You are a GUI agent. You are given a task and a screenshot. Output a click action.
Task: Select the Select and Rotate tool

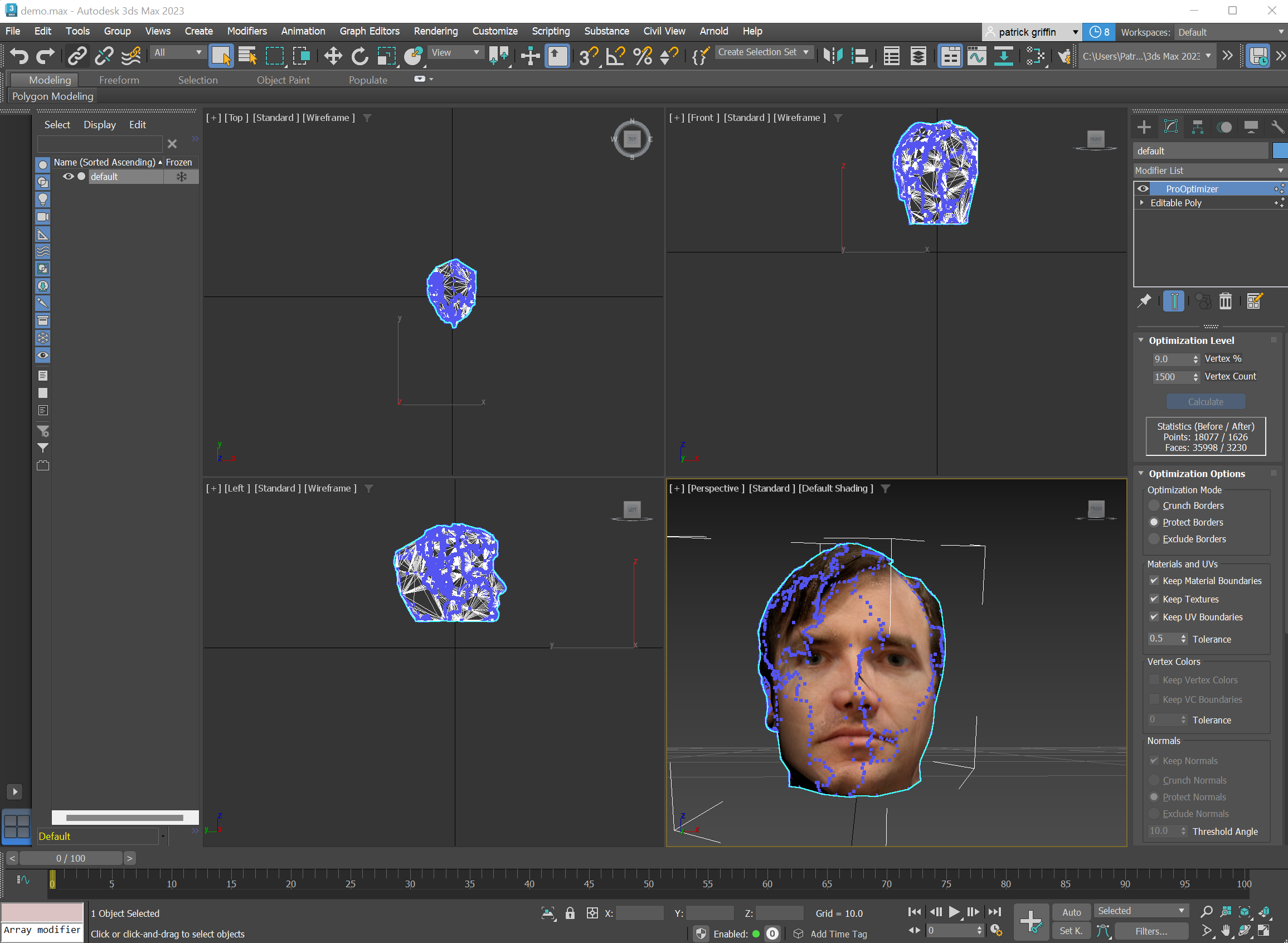click(x=359, y=55)
